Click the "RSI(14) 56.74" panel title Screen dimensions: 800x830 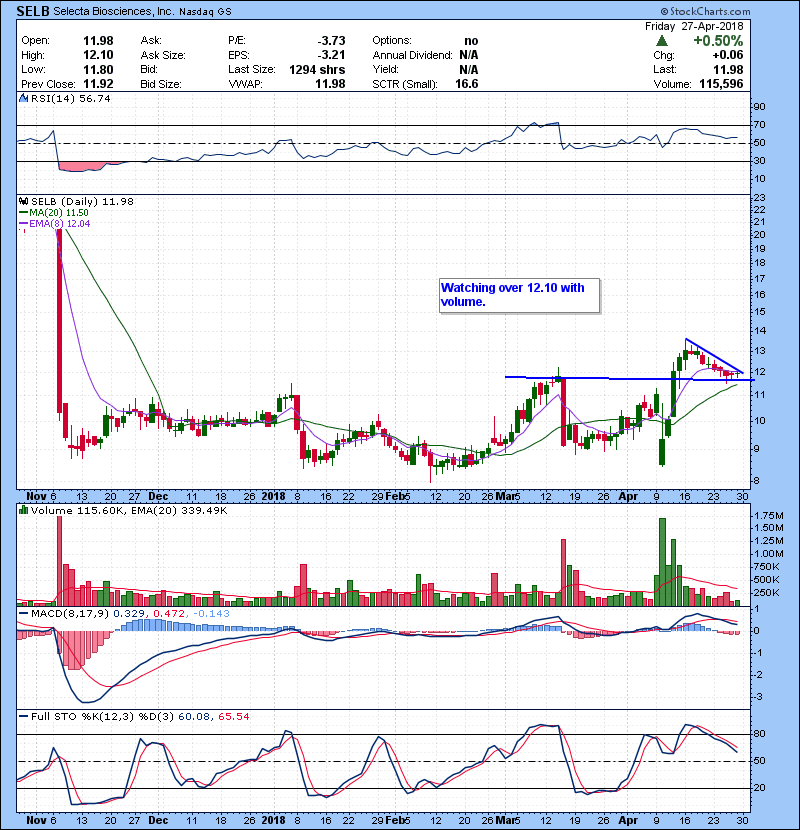coord(70,98)
